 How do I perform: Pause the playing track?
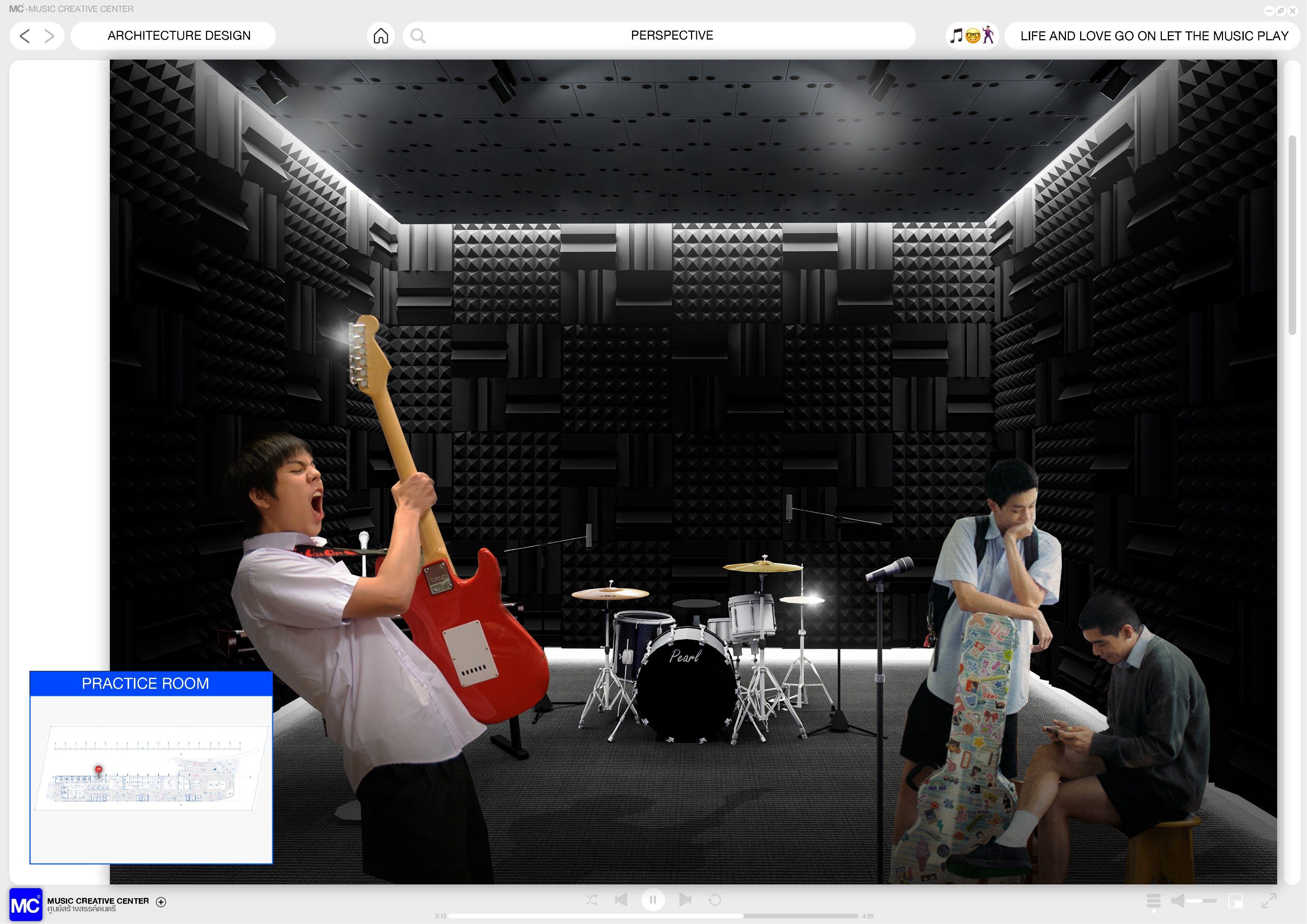(653, 899)
